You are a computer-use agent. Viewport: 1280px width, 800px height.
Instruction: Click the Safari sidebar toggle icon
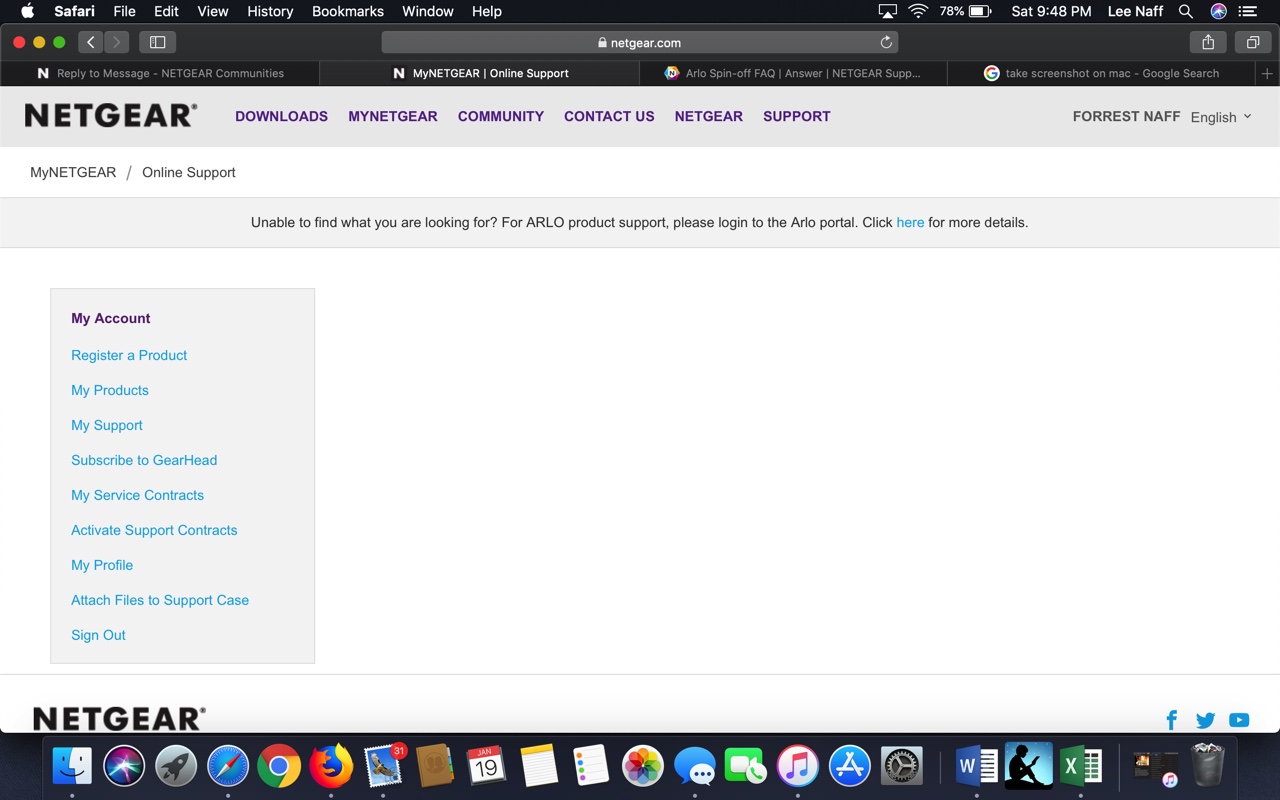coord(157,42)
